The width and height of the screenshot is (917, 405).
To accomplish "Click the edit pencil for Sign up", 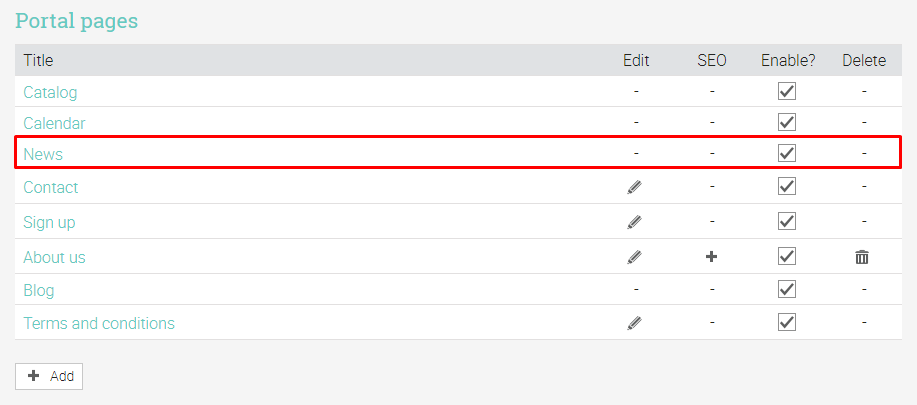I will pos(635,222).
